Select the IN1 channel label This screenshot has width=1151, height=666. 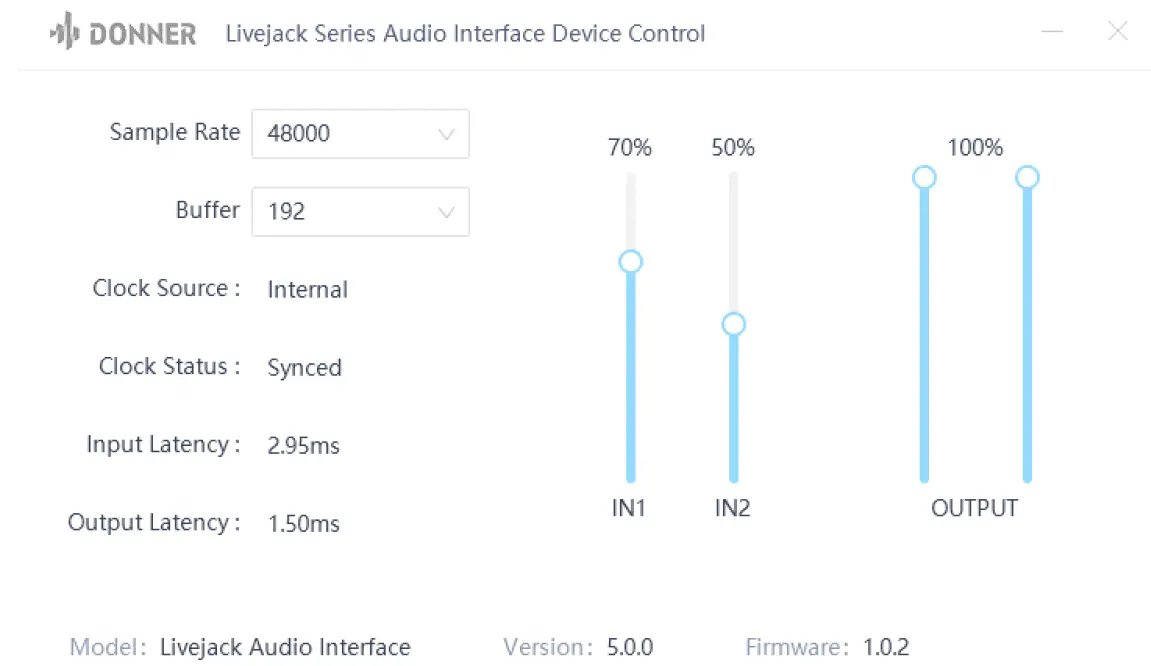(631, 508)
